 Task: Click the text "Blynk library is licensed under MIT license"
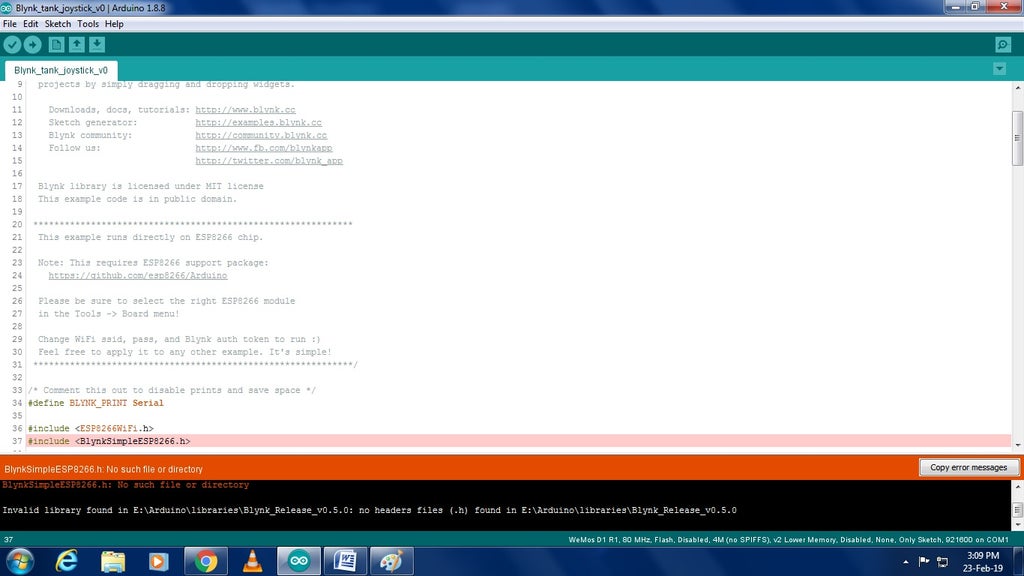click(x=150, y=186)
